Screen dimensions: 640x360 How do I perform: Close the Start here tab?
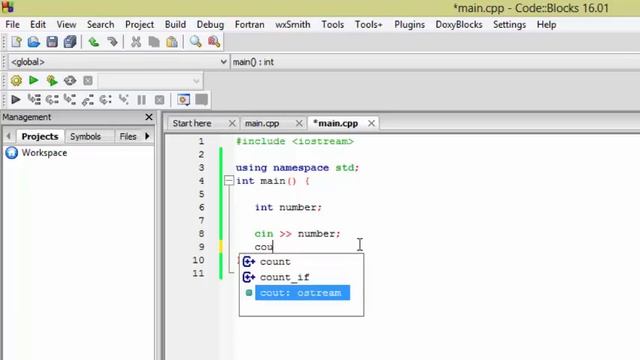point(232,123)
